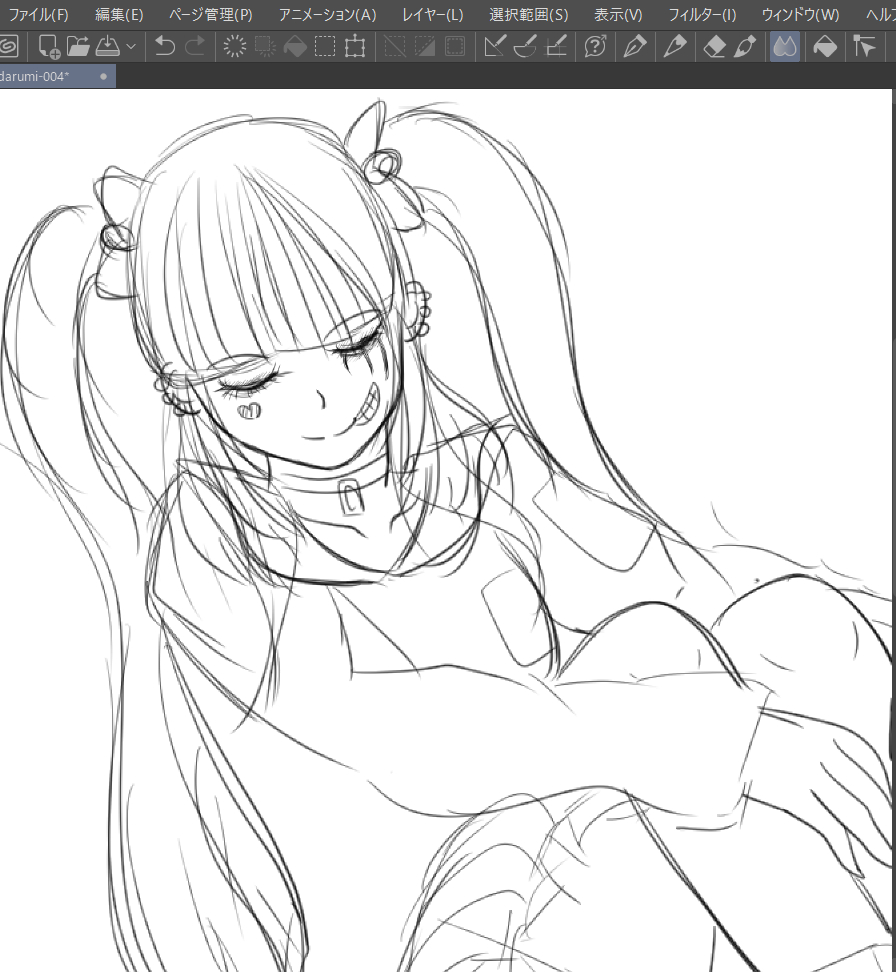Toggle Snap to Special Ruler icon
The image size is (896, 972).
[525, 46]
